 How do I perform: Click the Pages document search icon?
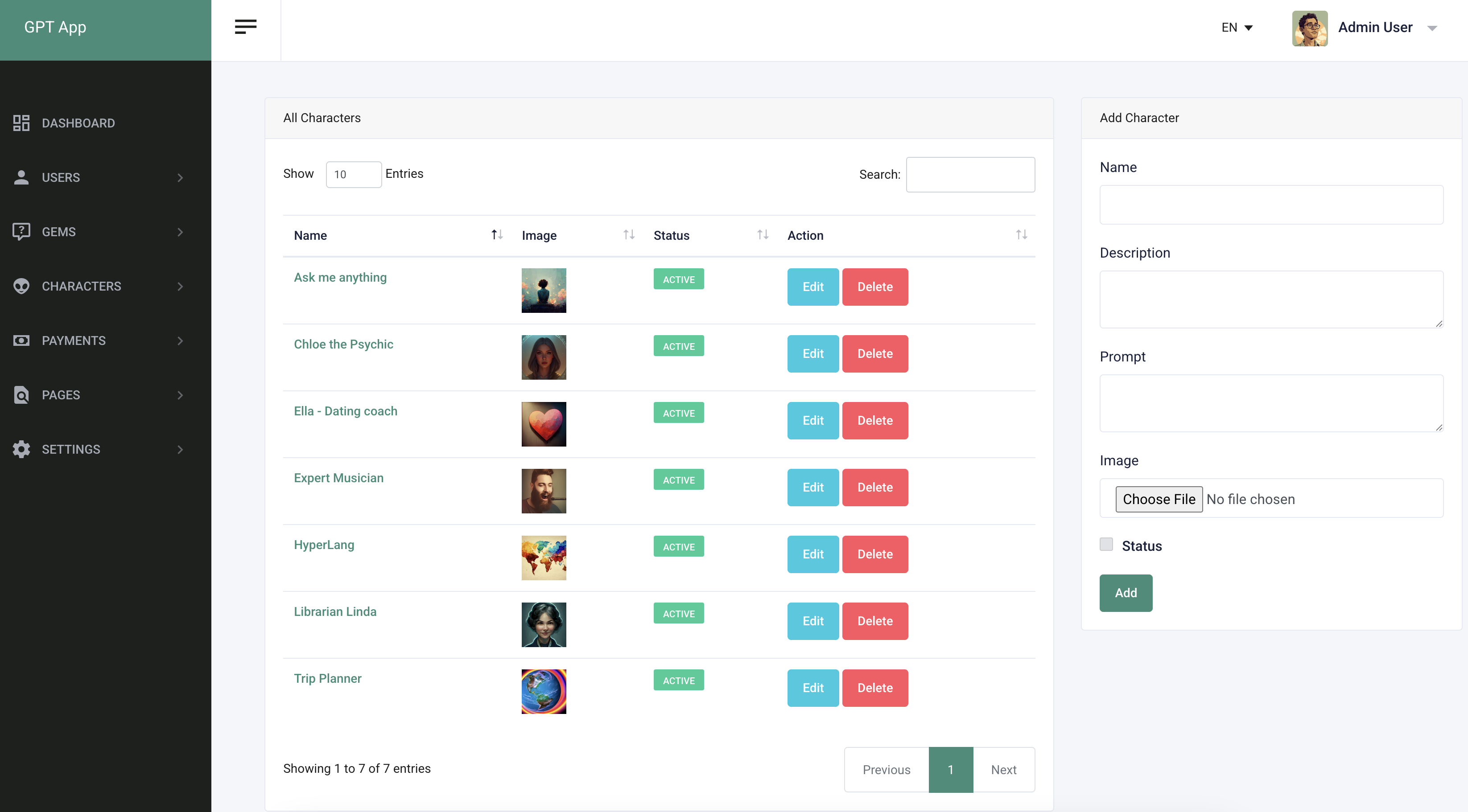21,394
